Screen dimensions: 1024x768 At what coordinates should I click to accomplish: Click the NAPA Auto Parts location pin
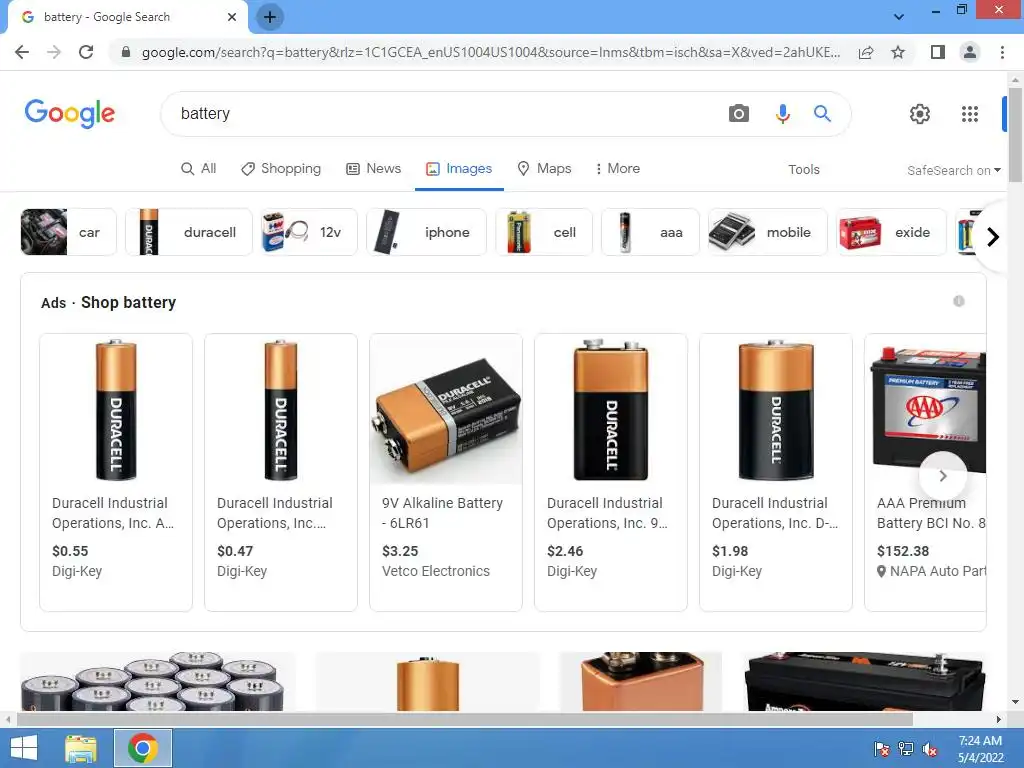[x=881, y=571]
